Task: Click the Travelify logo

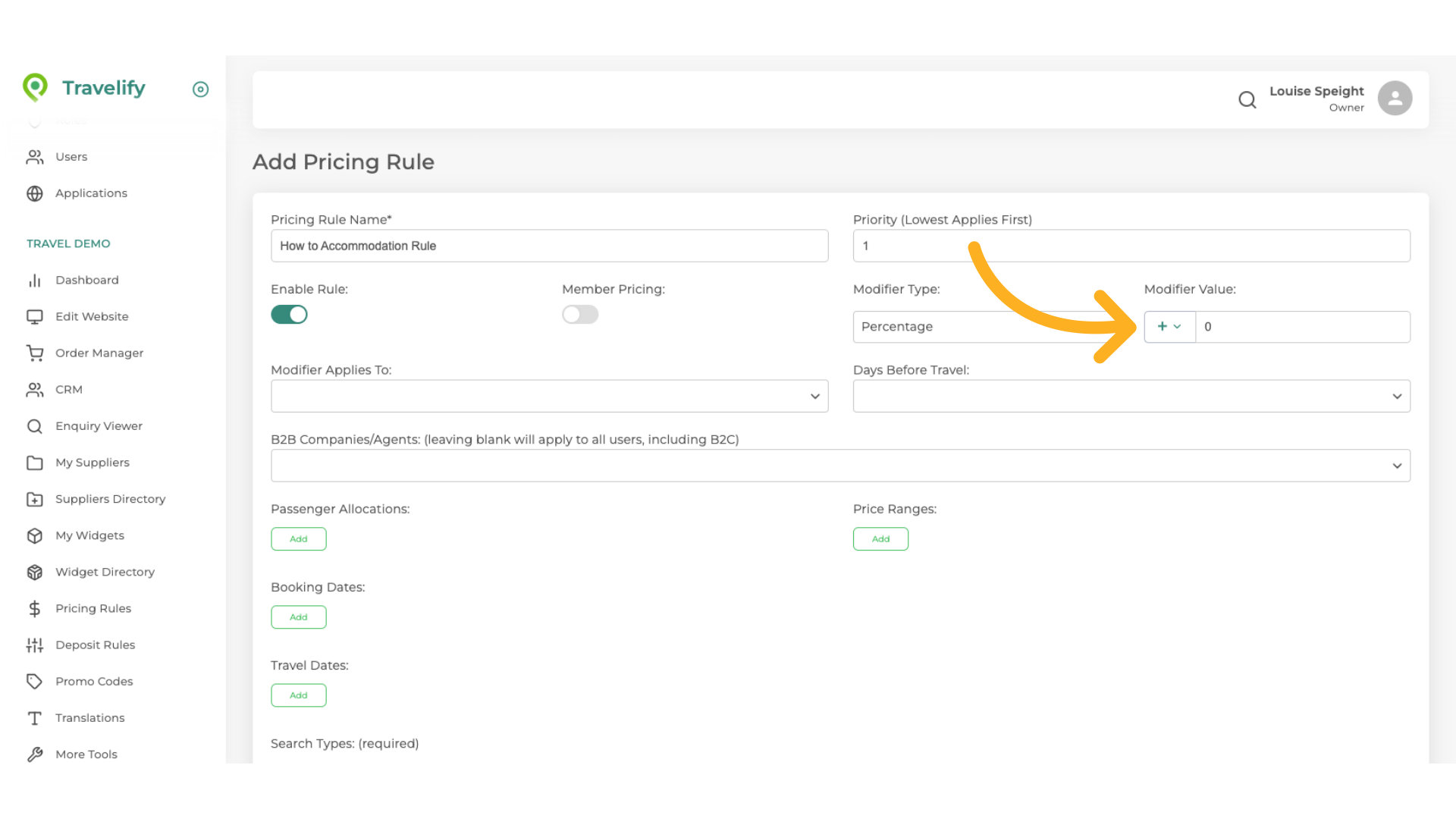Action: tap(84, 88)
